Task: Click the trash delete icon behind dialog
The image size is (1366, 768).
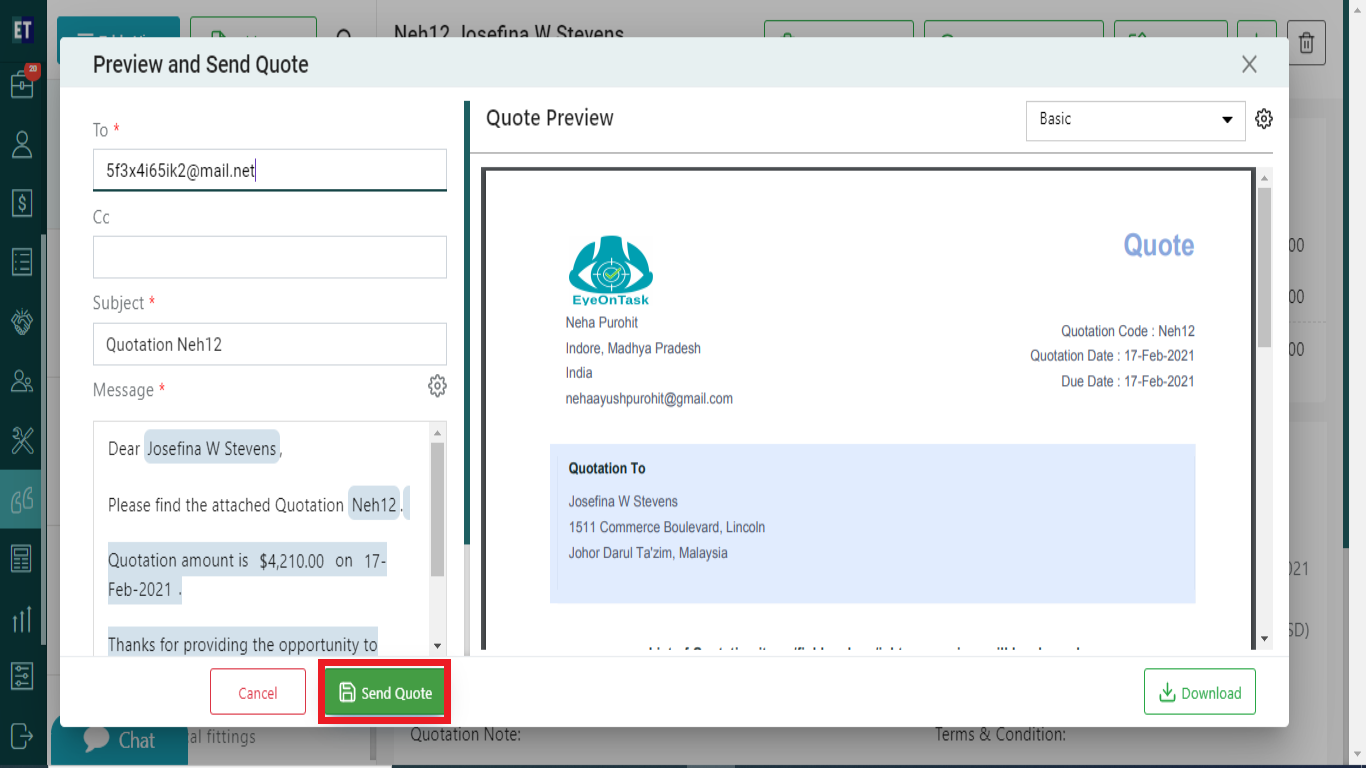Action: [x=1306, y=43]
